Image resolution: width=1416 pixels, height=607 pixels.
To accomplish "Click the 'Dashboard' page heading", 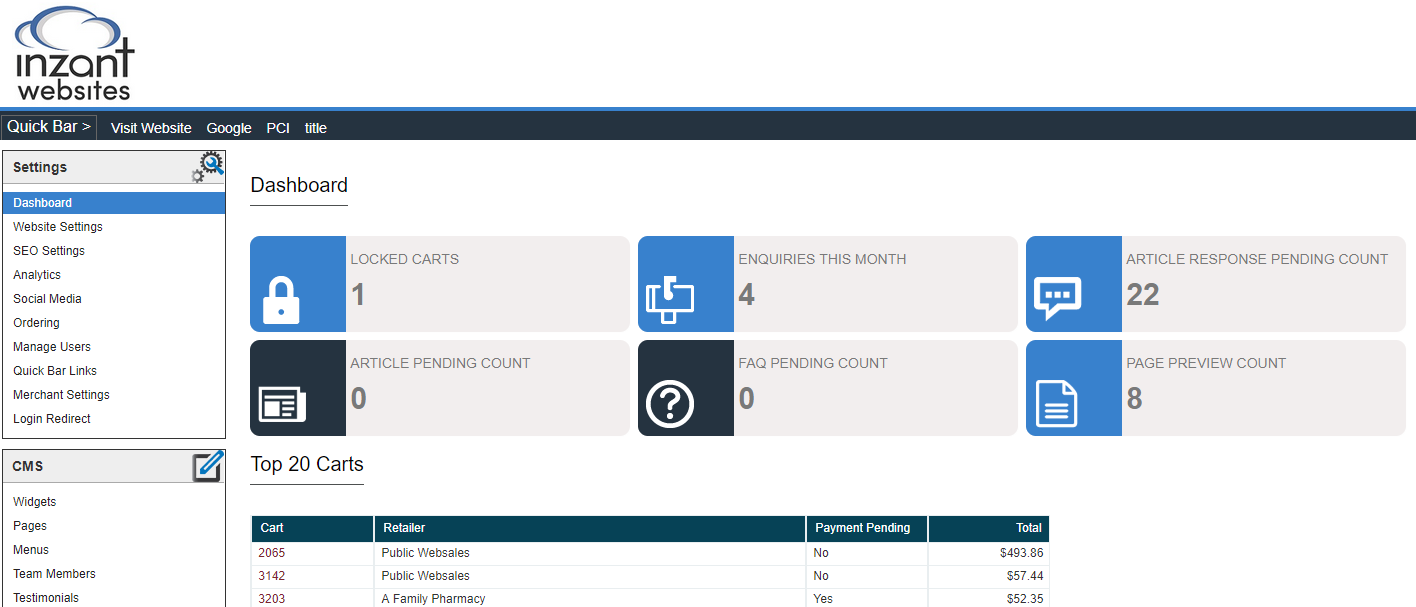I will tap(299, 185).
